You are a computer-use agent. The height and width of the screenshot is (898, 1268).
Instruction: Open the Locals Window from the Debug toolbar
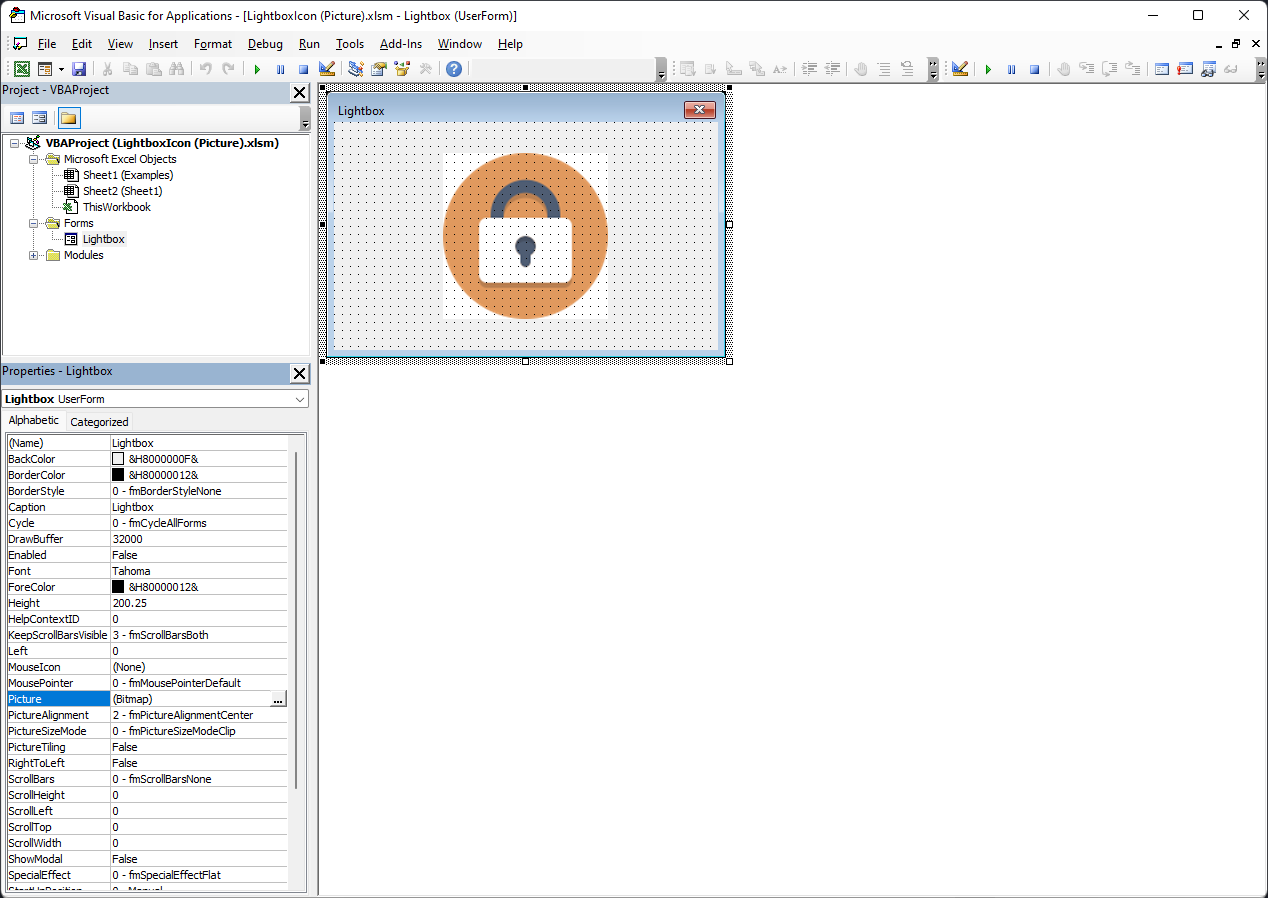[1161, 69]
